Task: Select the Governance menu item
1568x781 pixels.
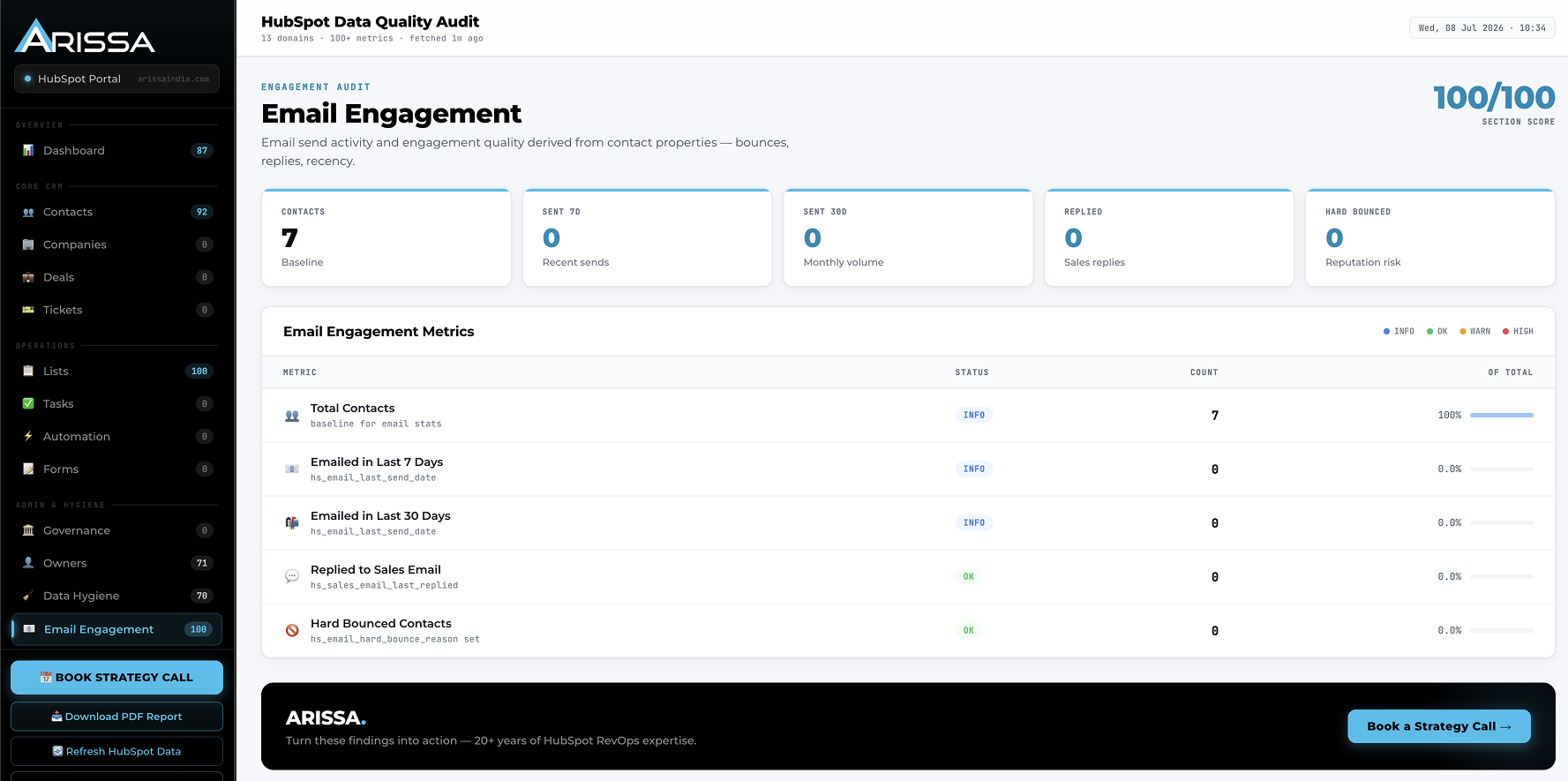Action: pyautogui.click(x=116, y=530)
